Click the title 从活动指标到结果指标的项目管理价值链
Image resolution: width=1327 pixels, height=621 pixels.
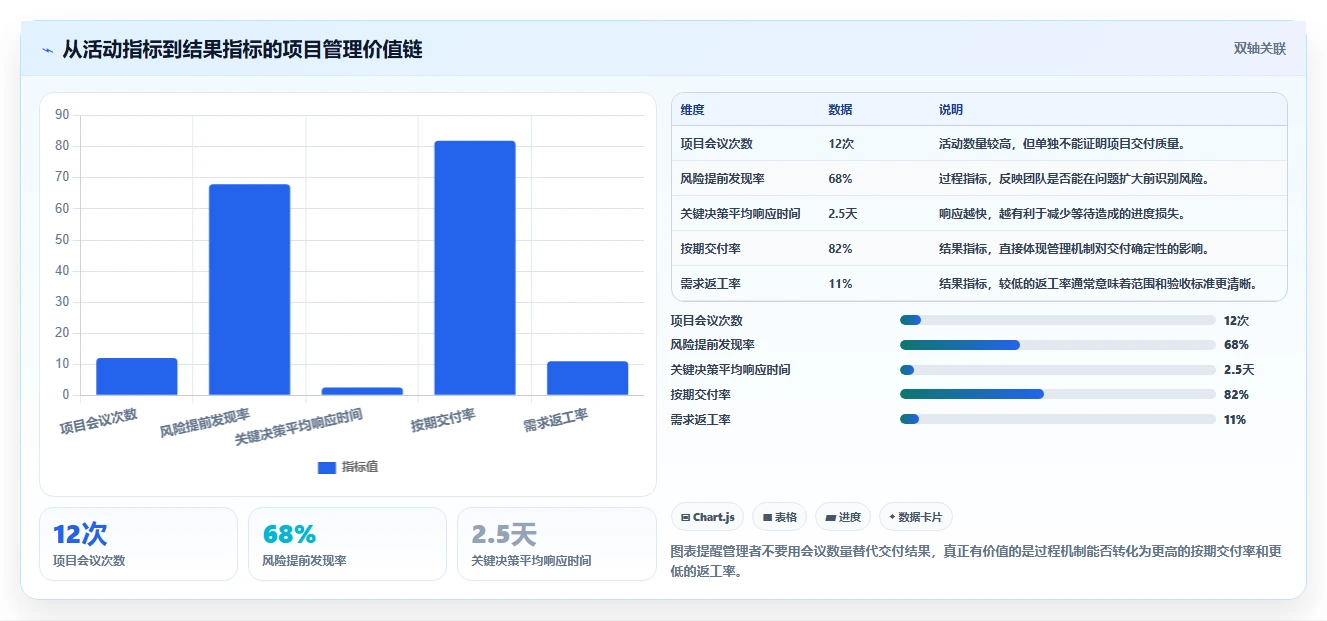[x=242, y=50]
